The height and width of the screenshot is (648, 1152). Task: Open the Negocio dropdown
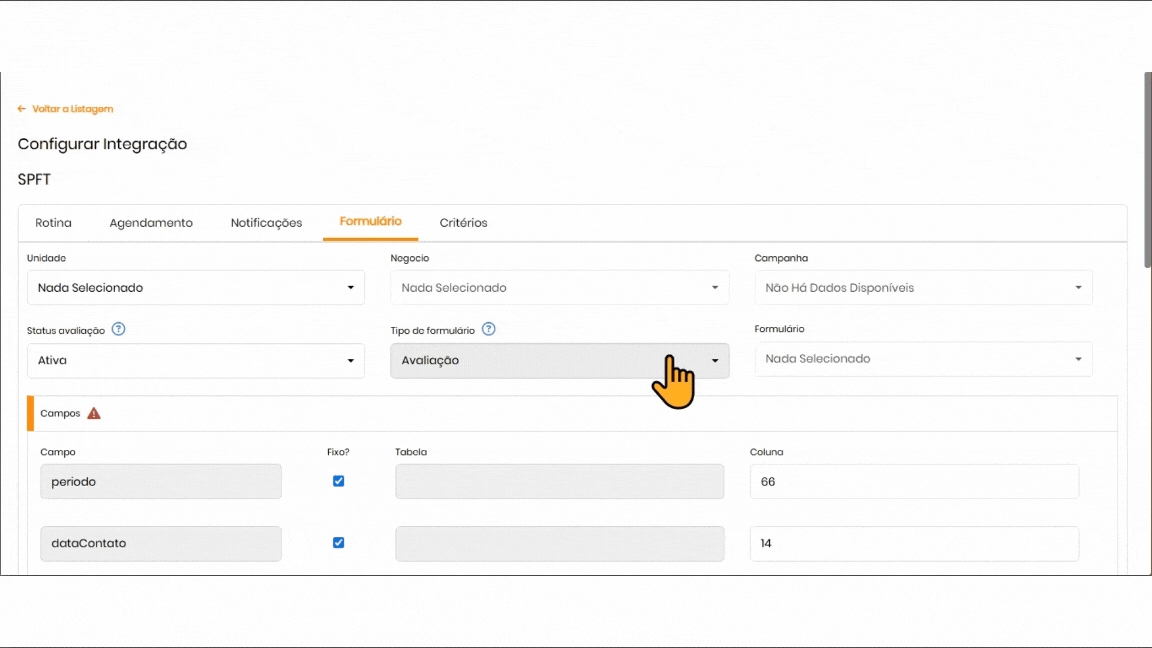[x=559, y=288]
